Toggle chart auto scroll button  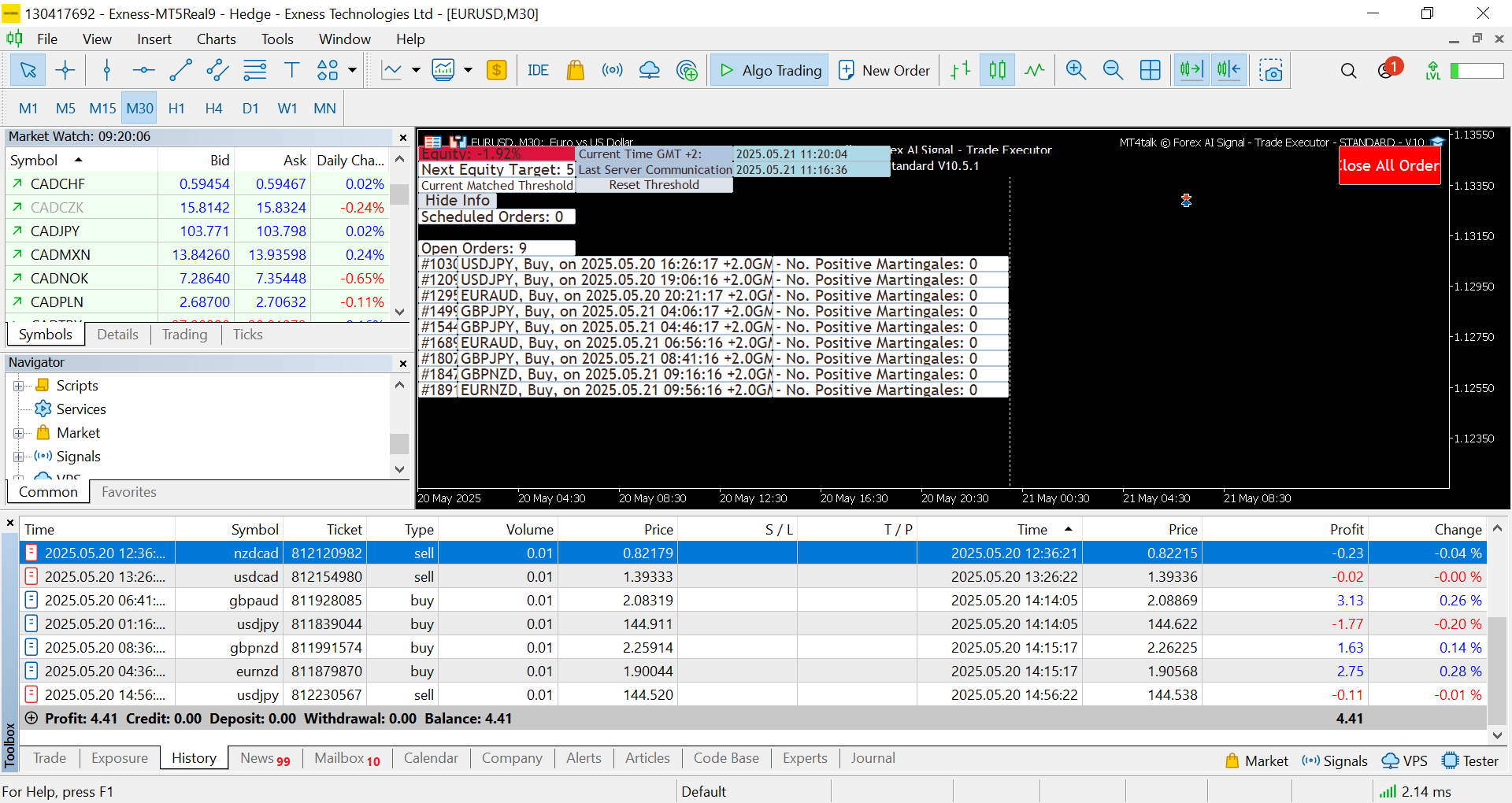1191,71
